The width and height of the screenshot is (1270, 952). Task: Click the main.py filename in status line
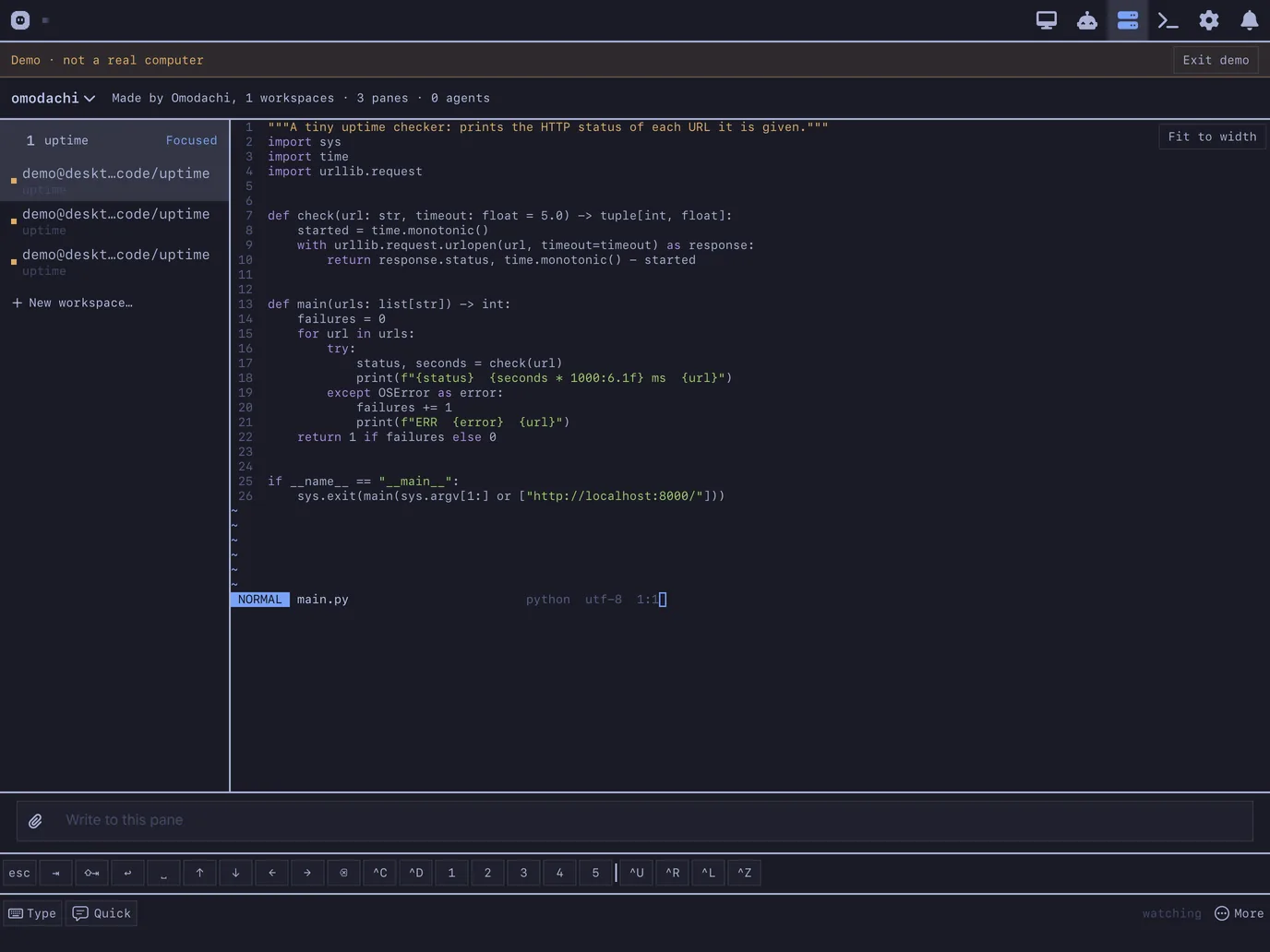click(323, 600)
